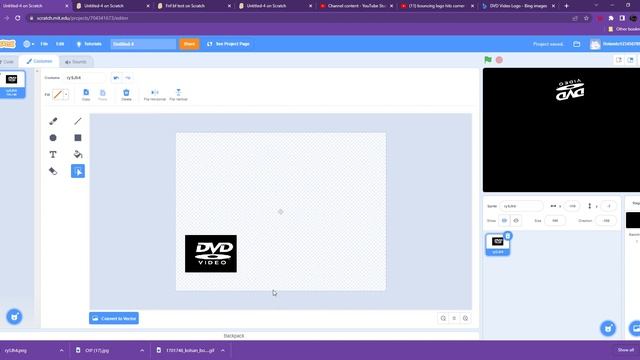The height and width of the screenshot is (360, 640).
Task: Open Tutorials
Action: [x=89, y=44]
